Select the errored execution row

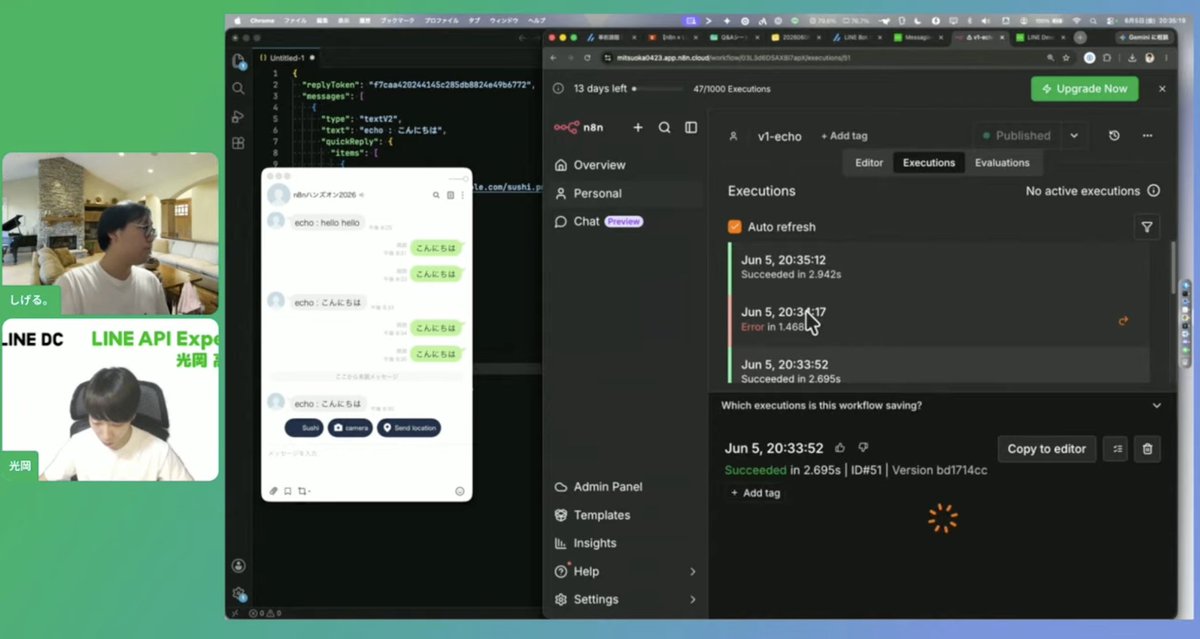pyautogui.click(x=939, y=319)
